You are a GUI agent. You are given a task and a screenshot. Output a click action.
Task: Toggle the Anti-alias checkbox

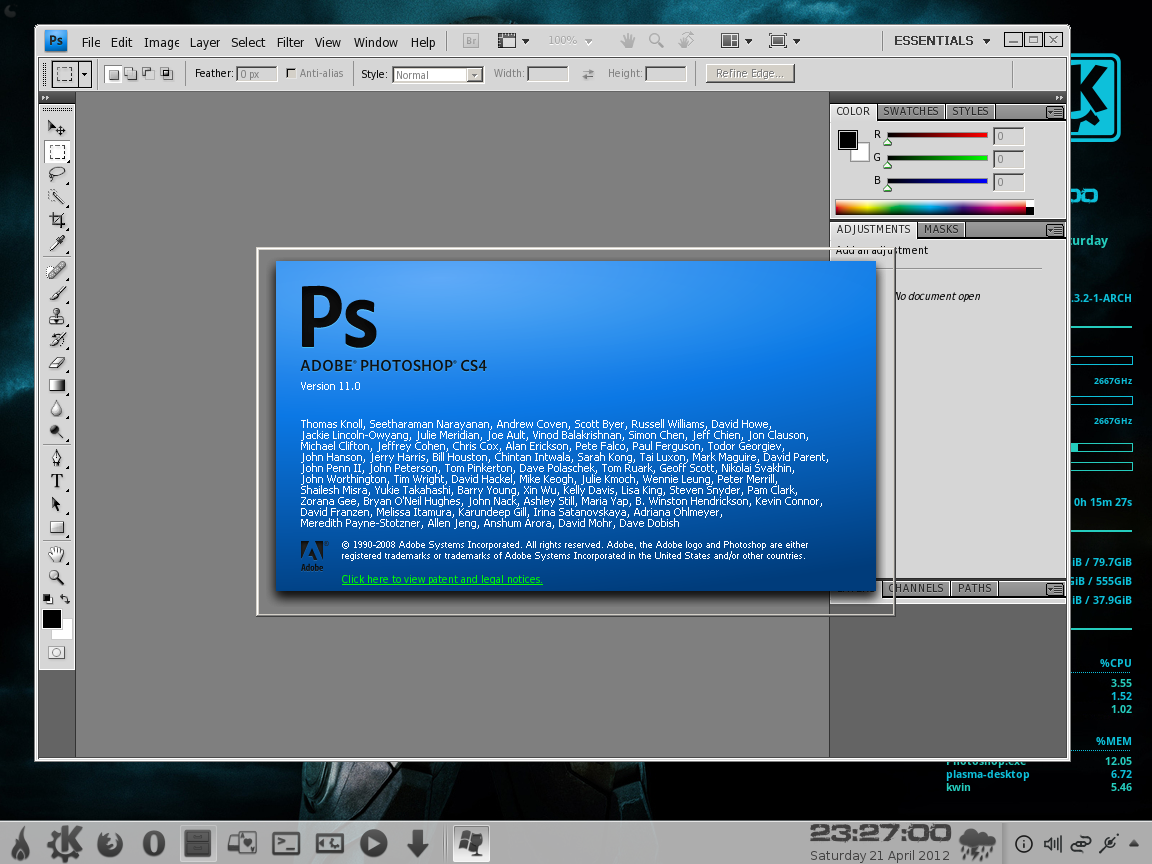[291, 74]
